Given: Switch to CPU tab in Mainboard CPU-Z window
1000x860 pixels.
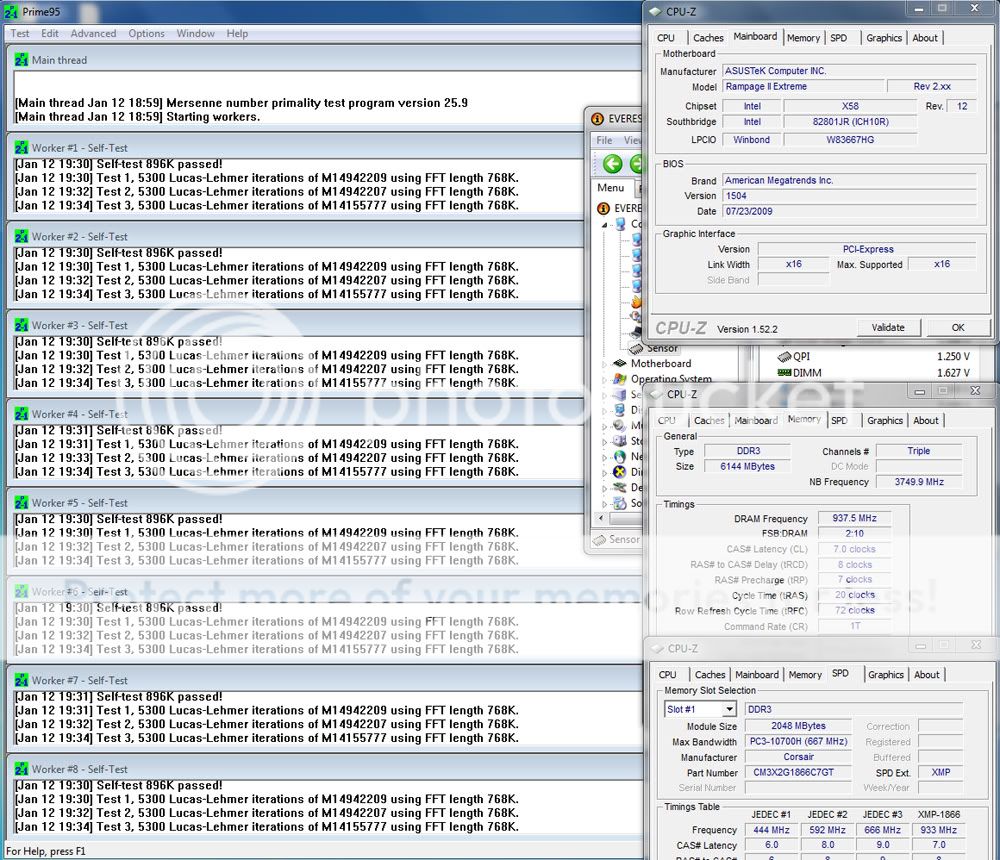Looking at the screenshot, I should point(666,38).
